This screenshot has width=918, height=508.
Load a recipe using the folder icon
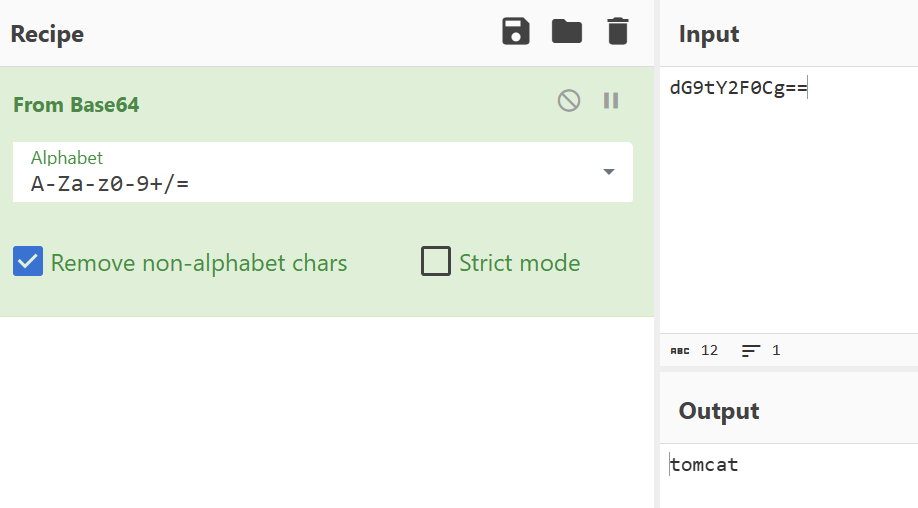[x=567, y=32]
